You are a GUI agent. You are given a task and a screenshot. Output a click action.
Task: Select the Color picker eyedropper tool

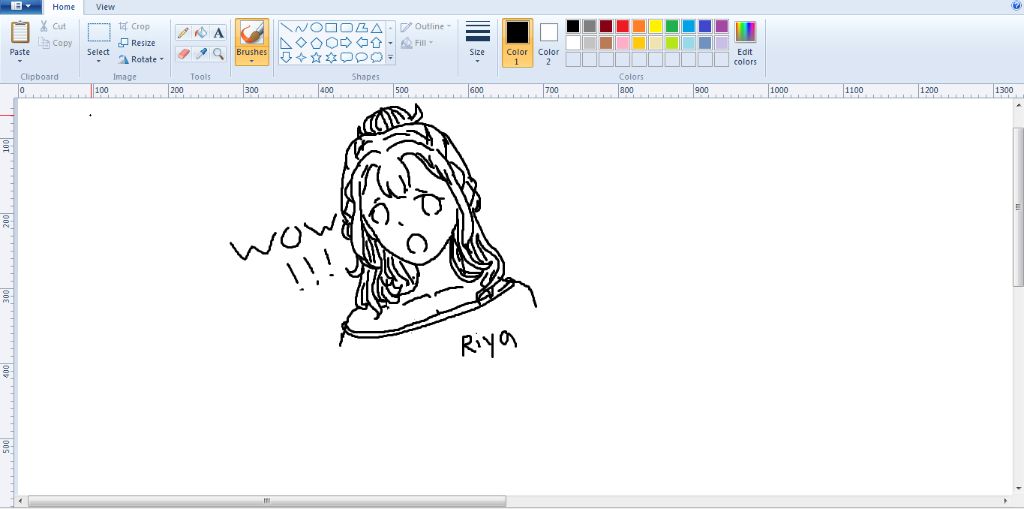click(201, 54)
